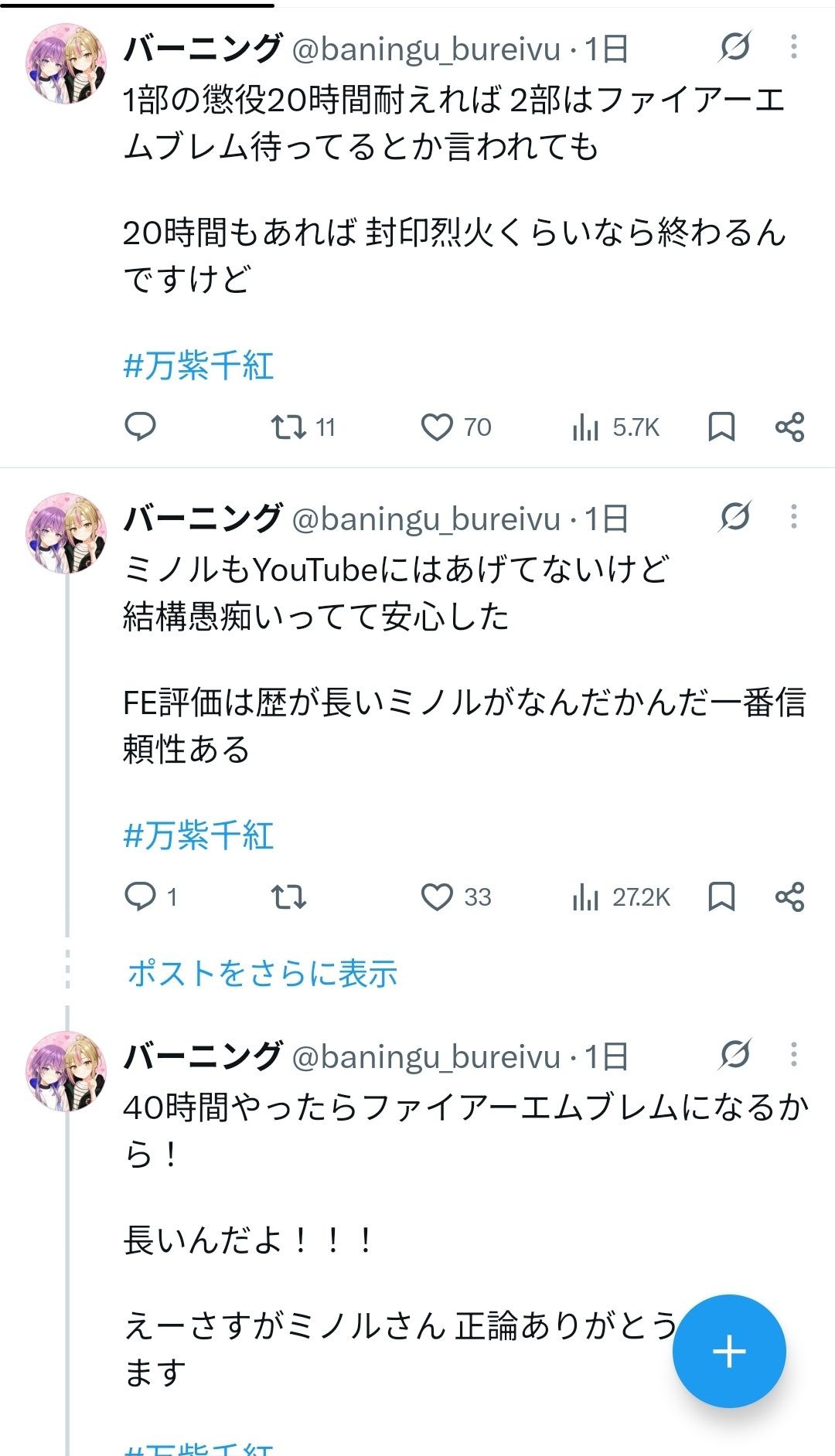Like the post with 33 likes
The width and height of the screenshot is (835, 1456).
coord(456,896)
